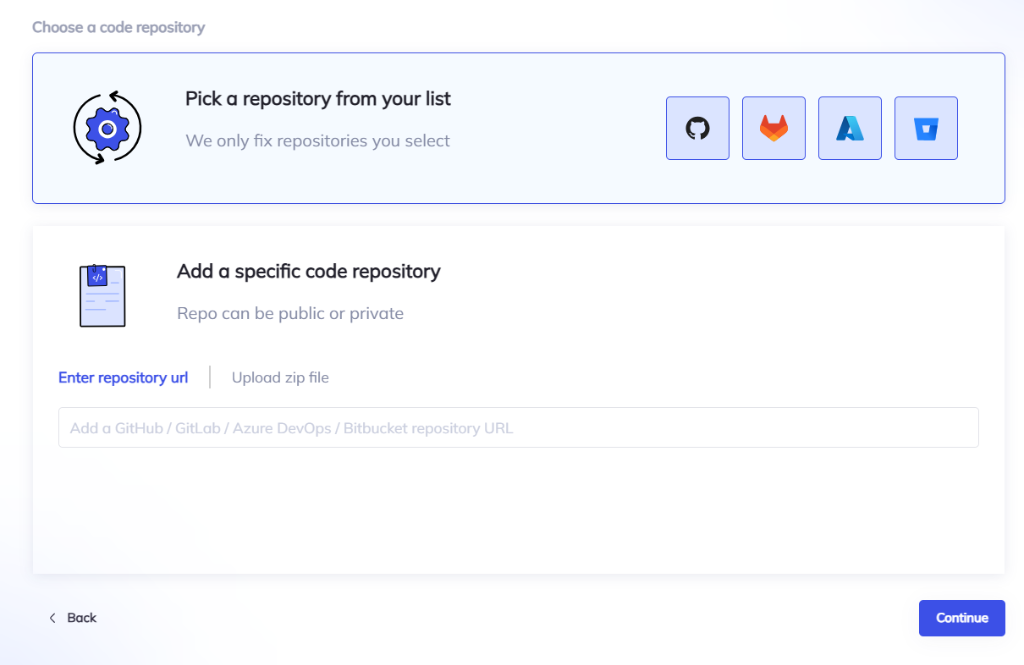
Task: Click 'We only fix repositories you select' text
Action: pos(318,141)
